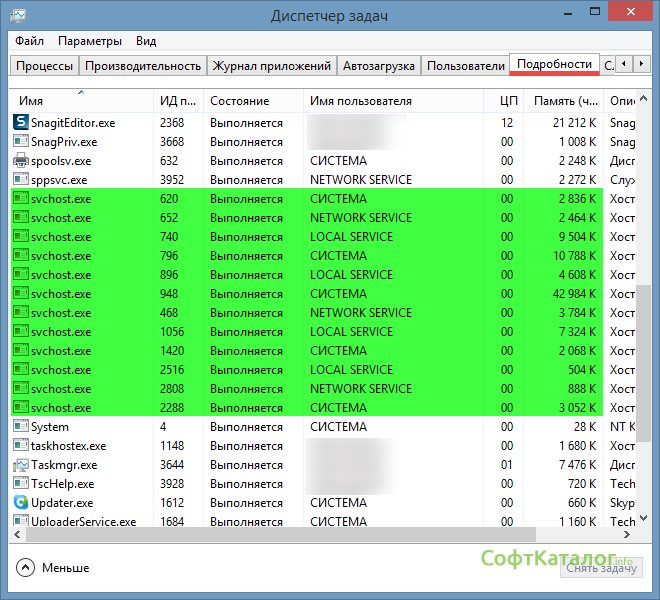The width and height of the screenshot is (660, 600).
Task: Collapse view with the Меньше chevron
Action: (25, 567)
